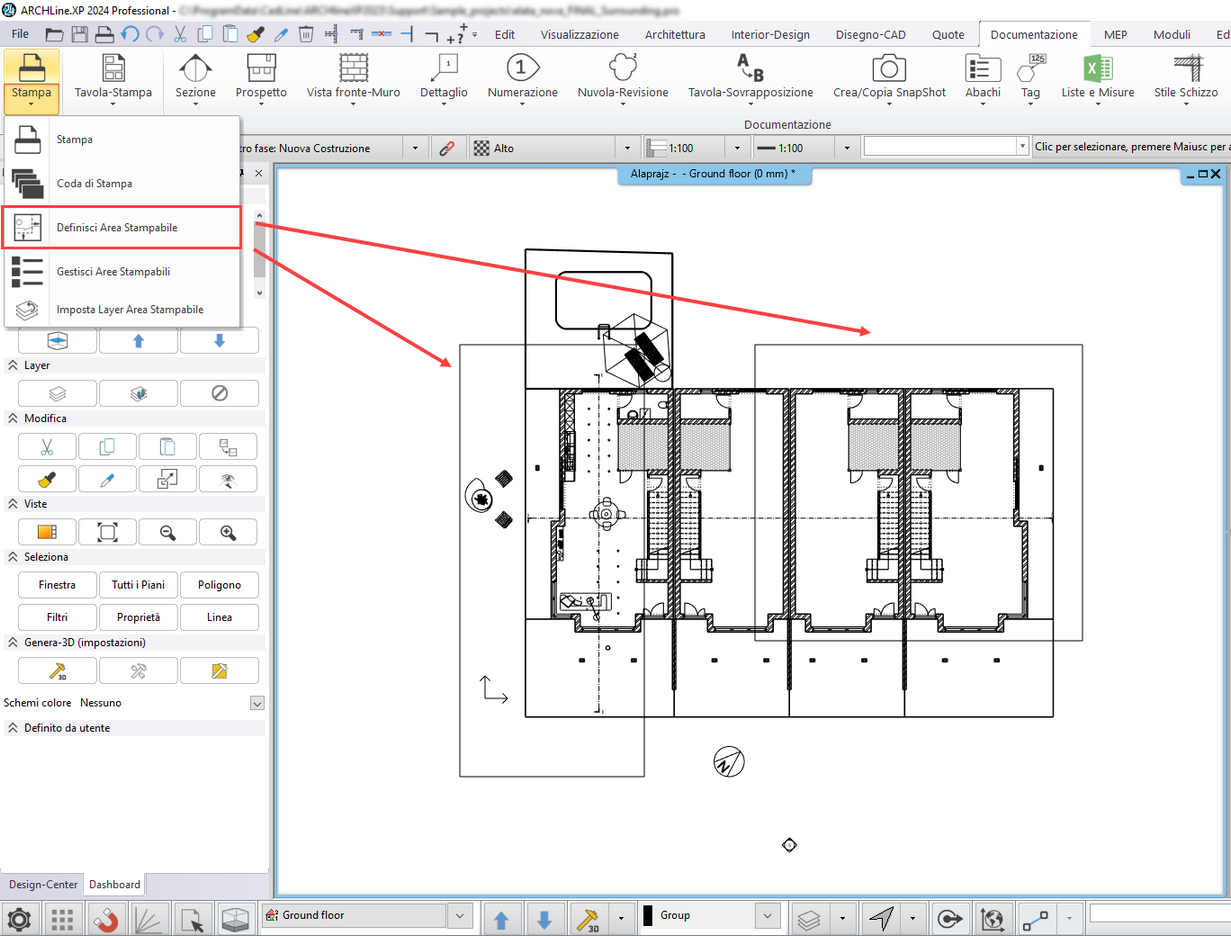The height and width of the screenshot is (936, 1231).
Task: Click Vista fronte-Muro brick icon
Action: [353, 68]
